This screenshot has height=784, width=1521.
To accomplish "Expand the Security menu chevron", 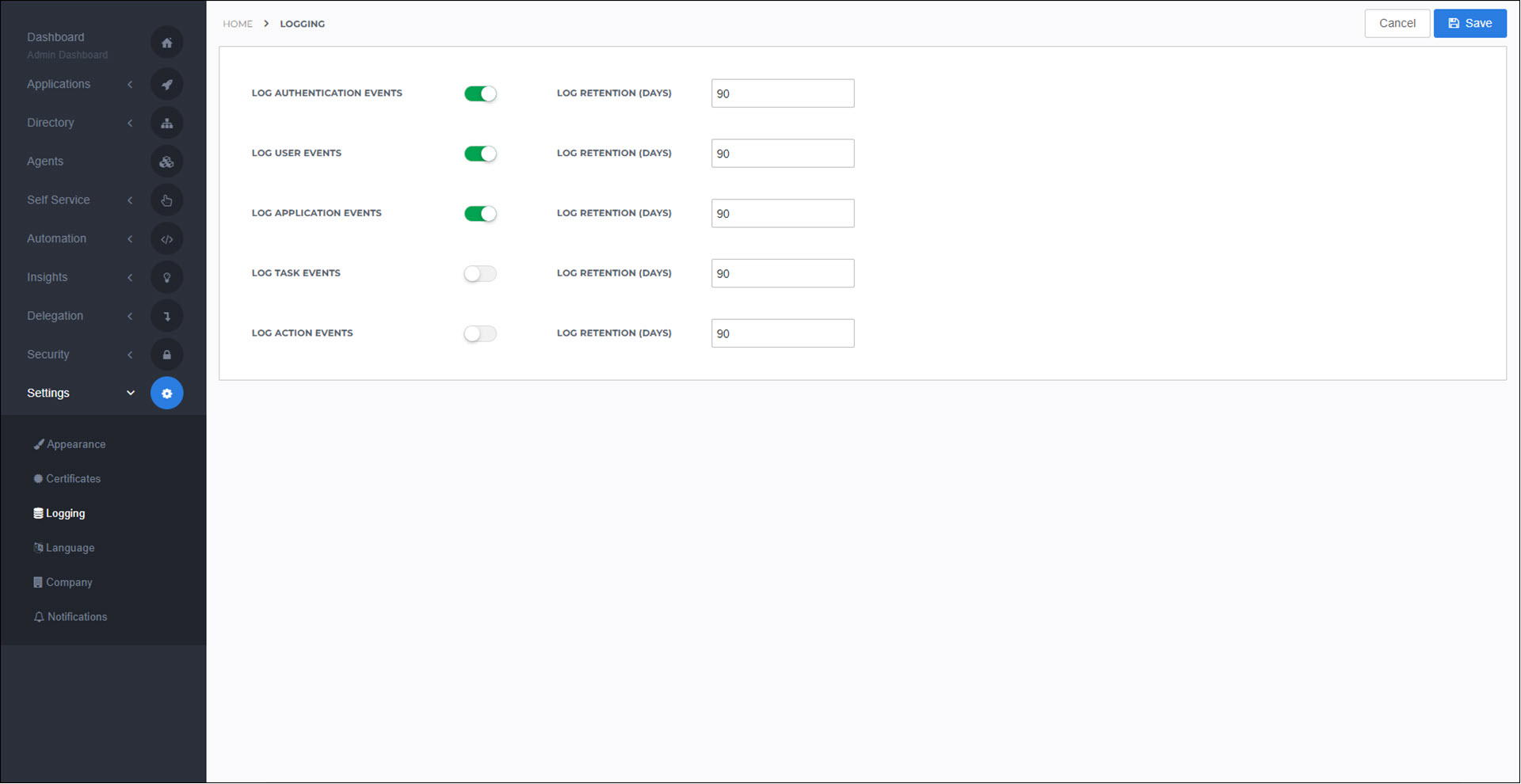I will coord(130,355).
